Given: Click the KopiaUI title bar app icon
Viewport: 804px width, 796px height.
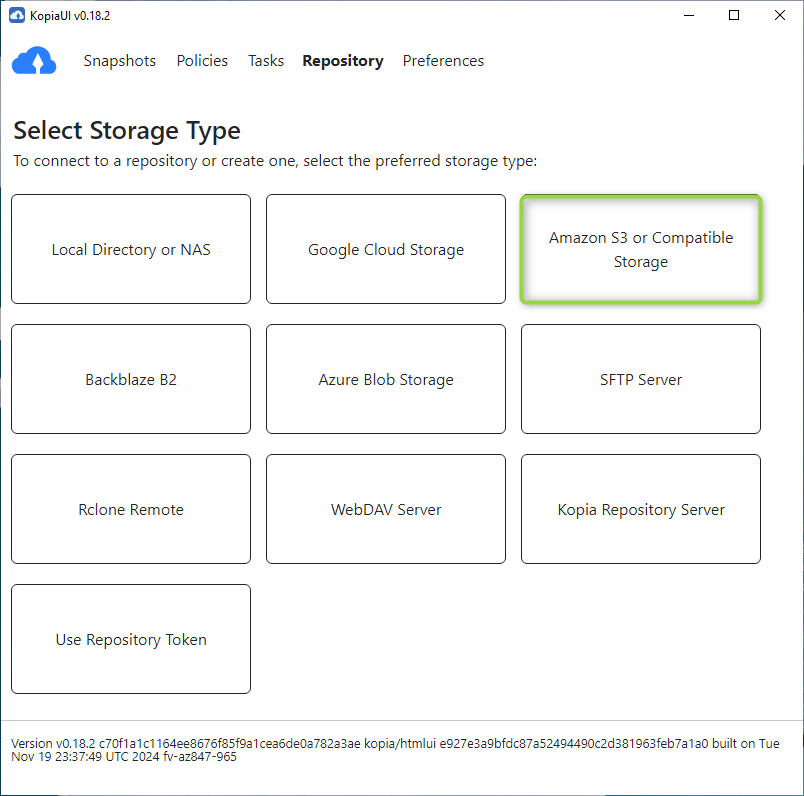Looking at the screenshot, I should (x=17, y=15).
